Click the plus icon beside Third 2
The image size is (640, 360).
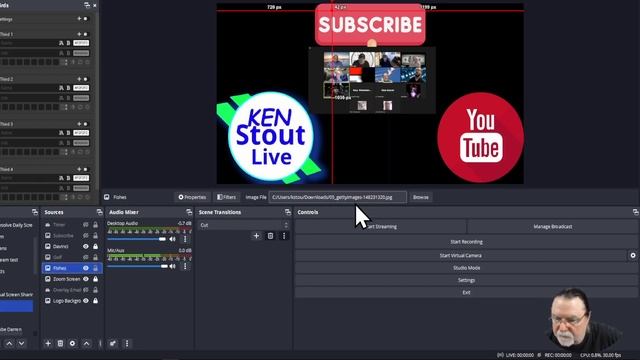click(79, 79)
